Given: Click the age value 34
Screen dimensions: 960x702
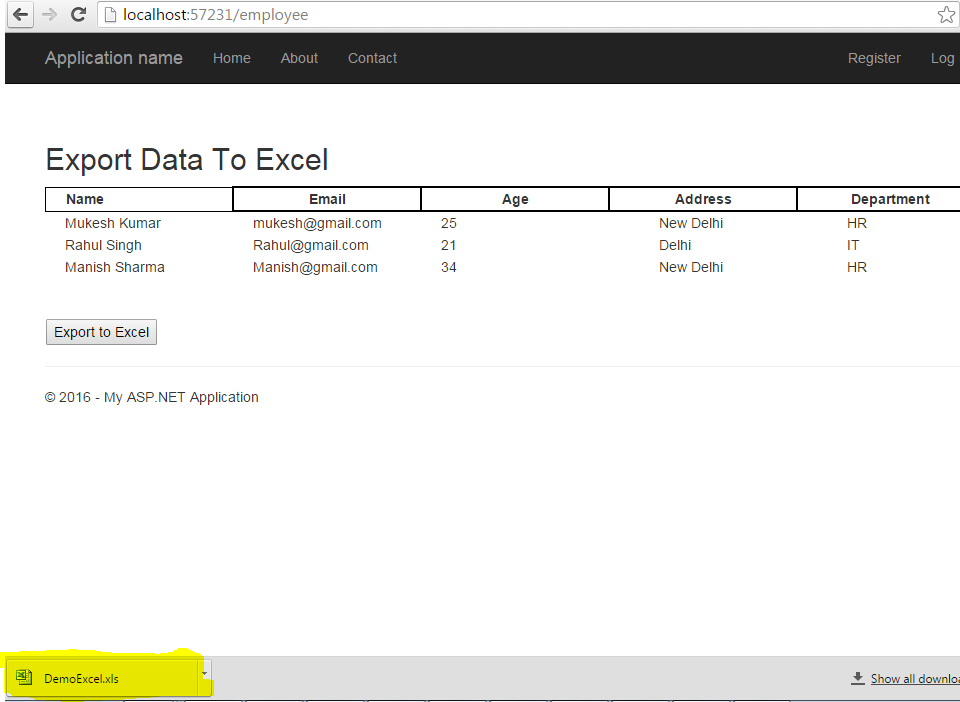Looking at the screenshot, I should click(448, 267).
